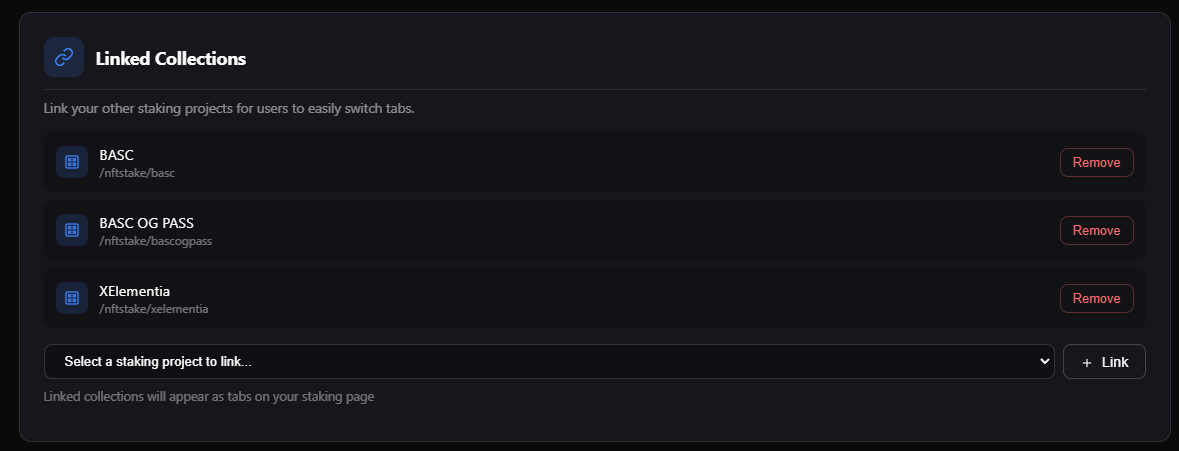Viewport: 1179px width, 451px height.
Task: Remove the BASC linked collection
Action: pos(1096,162)
